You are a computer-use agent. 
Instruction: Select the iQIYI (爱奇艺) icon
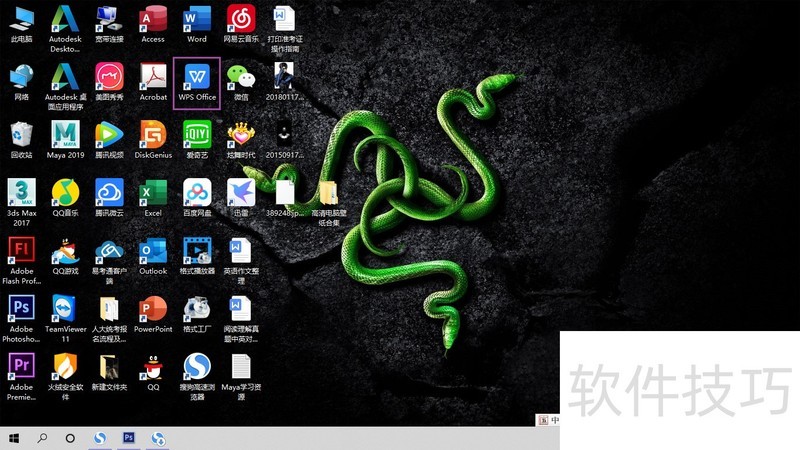197,140
